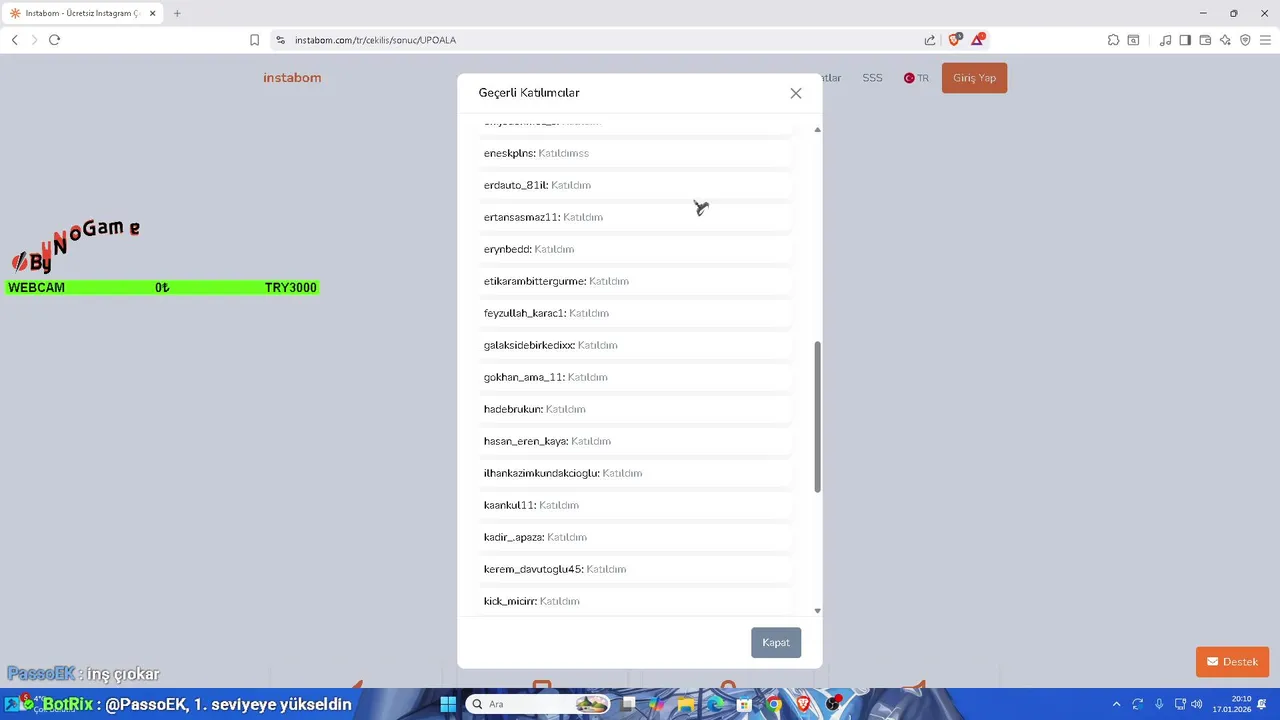
Task: Select participant hasan_eren_kaya row
Action: coord(635,441)
